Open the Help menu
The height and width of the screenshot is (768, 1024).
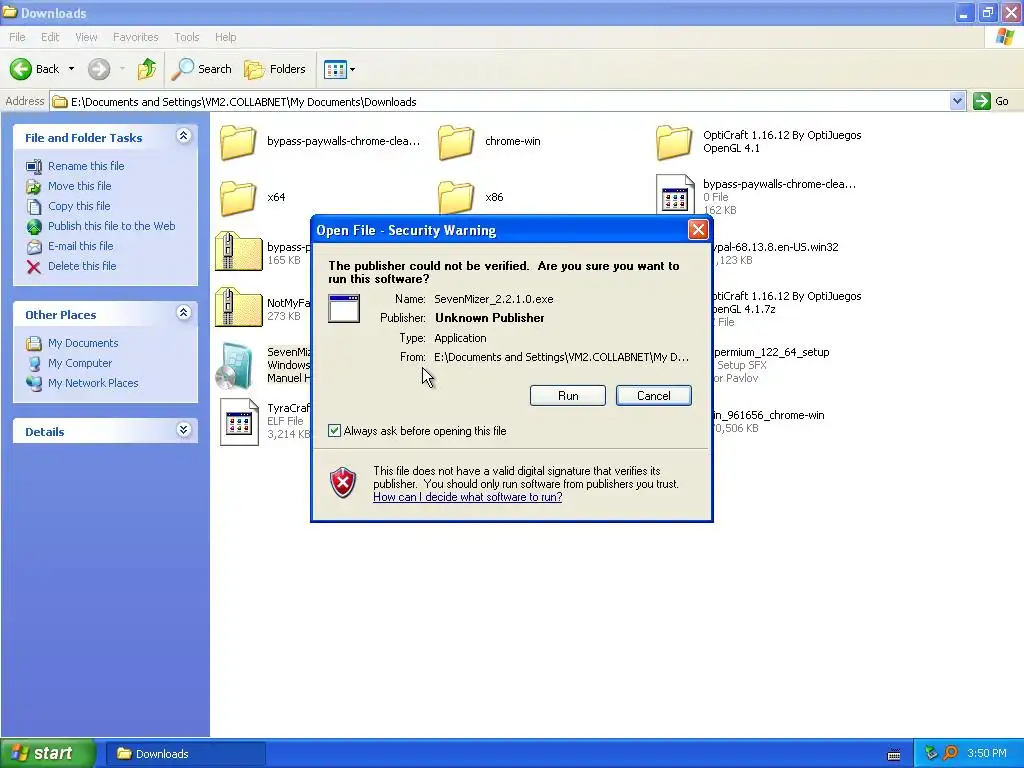pyautogui.click(x=225, y=37)
